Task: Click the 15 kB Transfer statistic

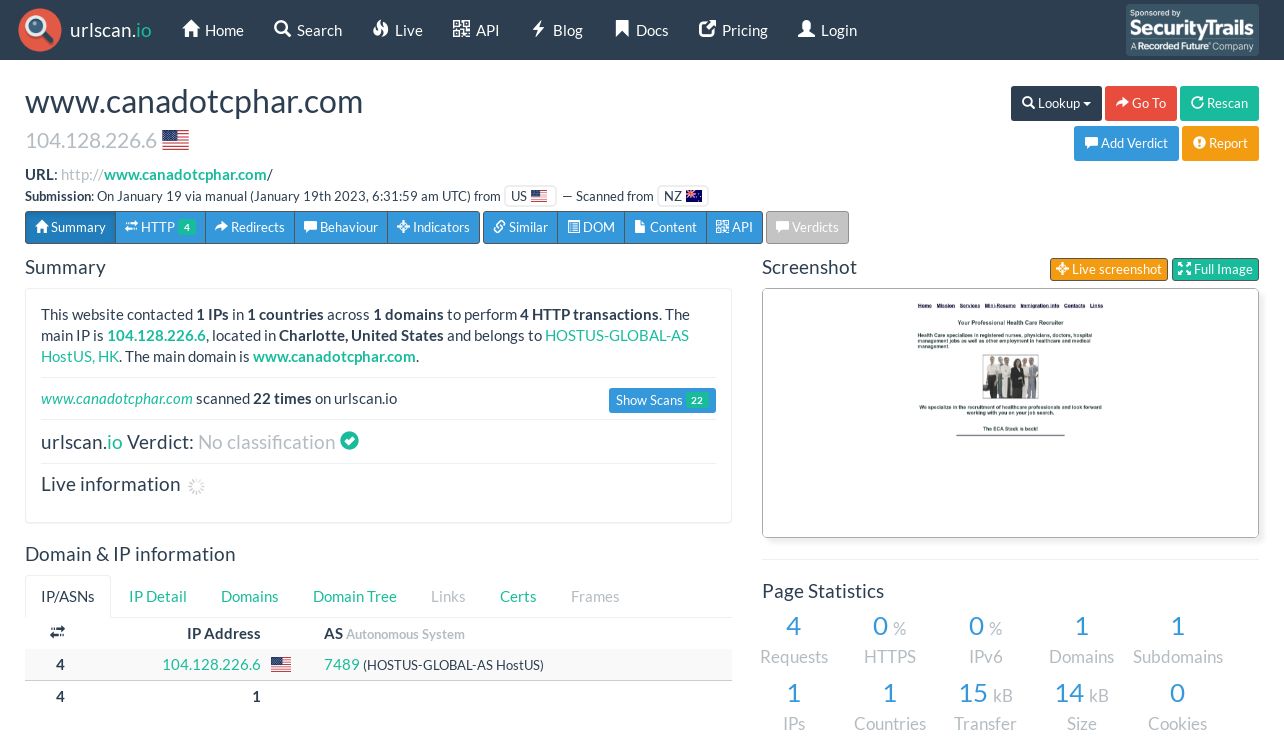Action: 985,707
